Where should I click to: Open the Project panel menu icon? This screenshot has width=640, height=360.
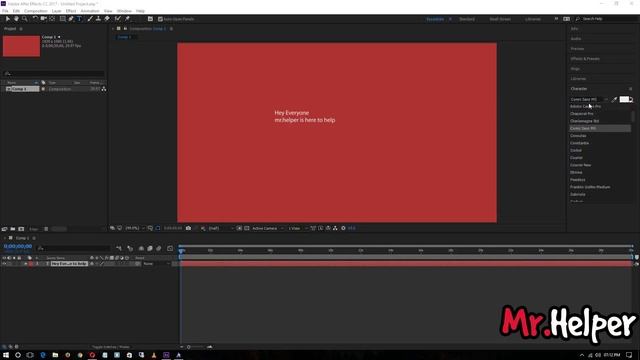(x=21, y=29)
